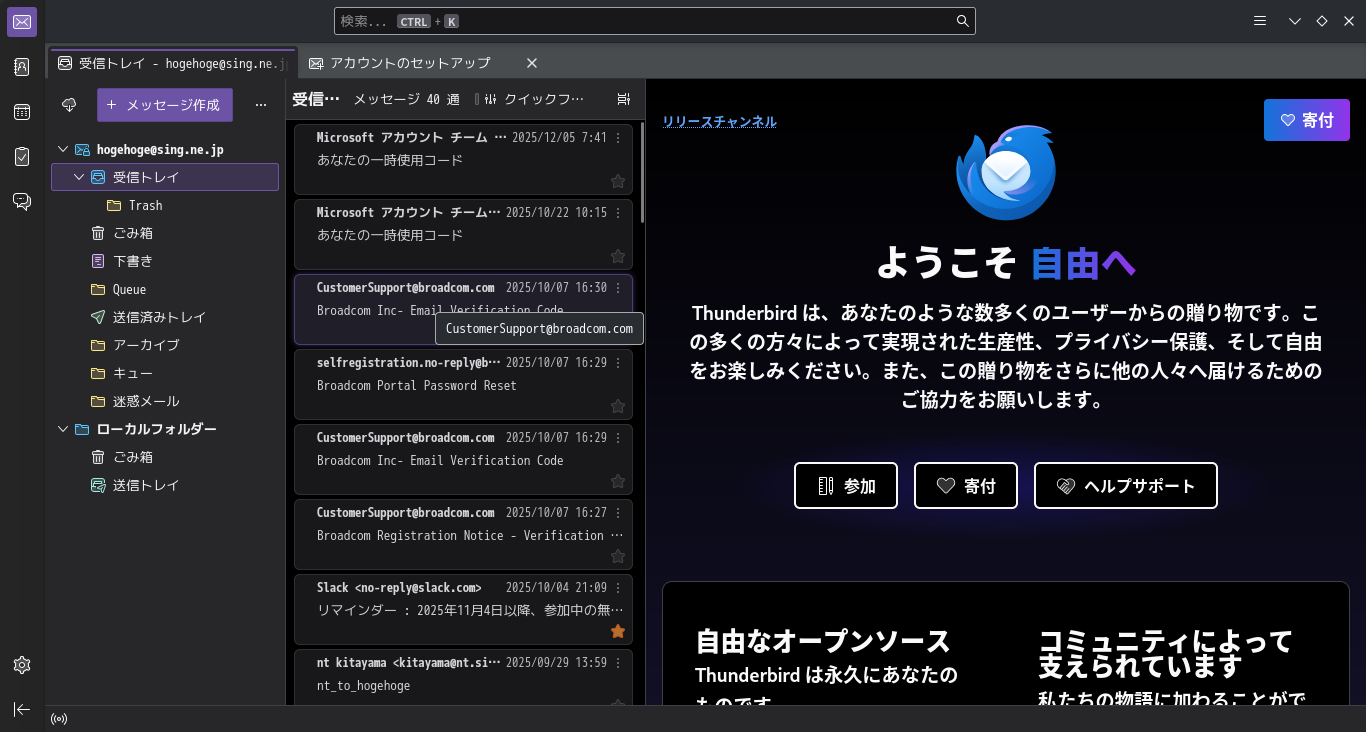Select 下書き drafts folder
This screenshot has width=1366, height=732.
(x=165, y=261)
